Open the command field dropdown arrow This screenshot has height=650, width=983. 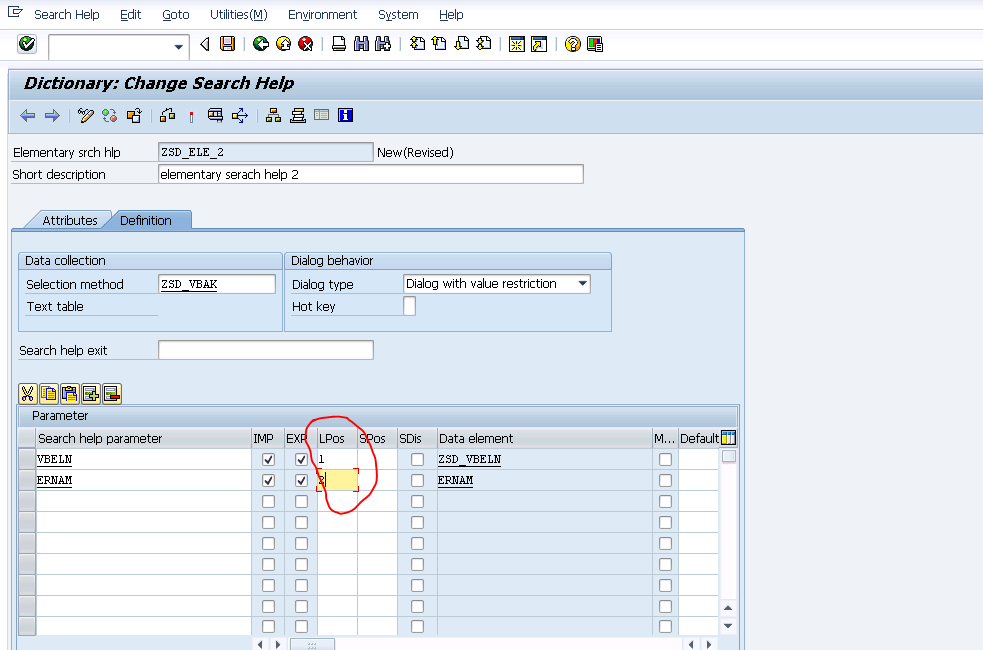click(178, 46)
